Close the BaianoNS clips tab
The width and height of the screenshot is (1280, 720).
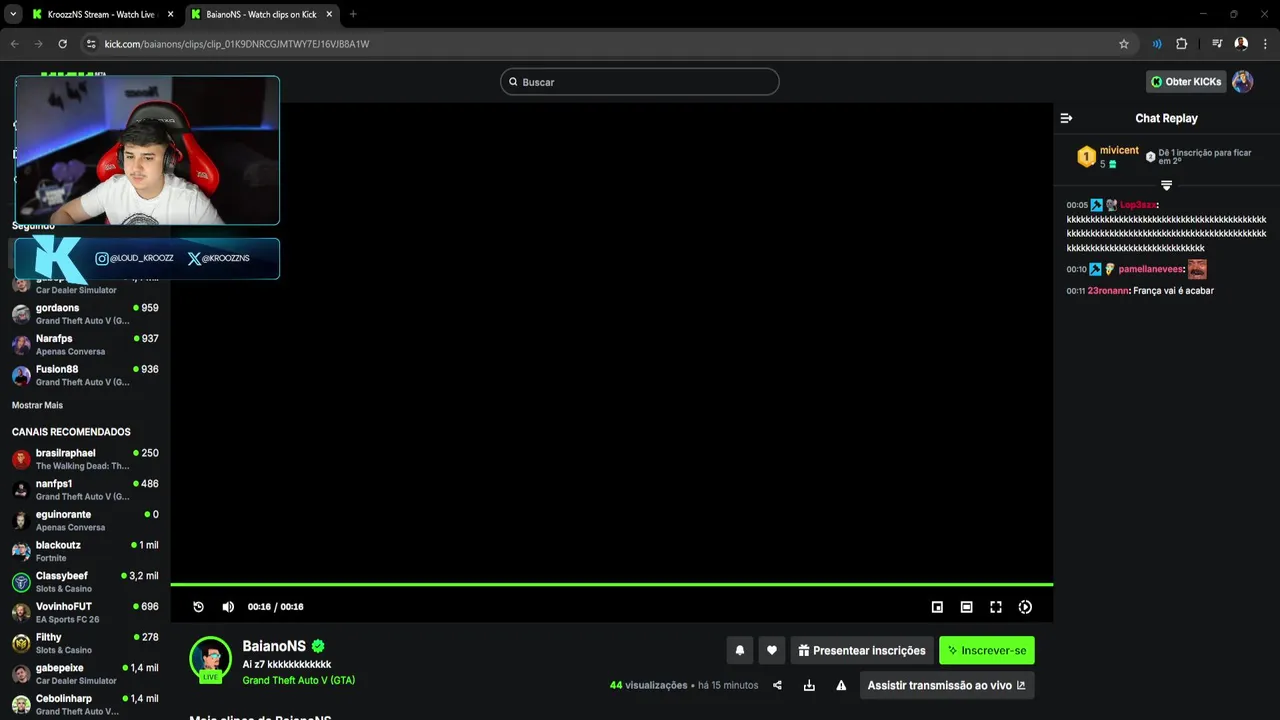330,14
